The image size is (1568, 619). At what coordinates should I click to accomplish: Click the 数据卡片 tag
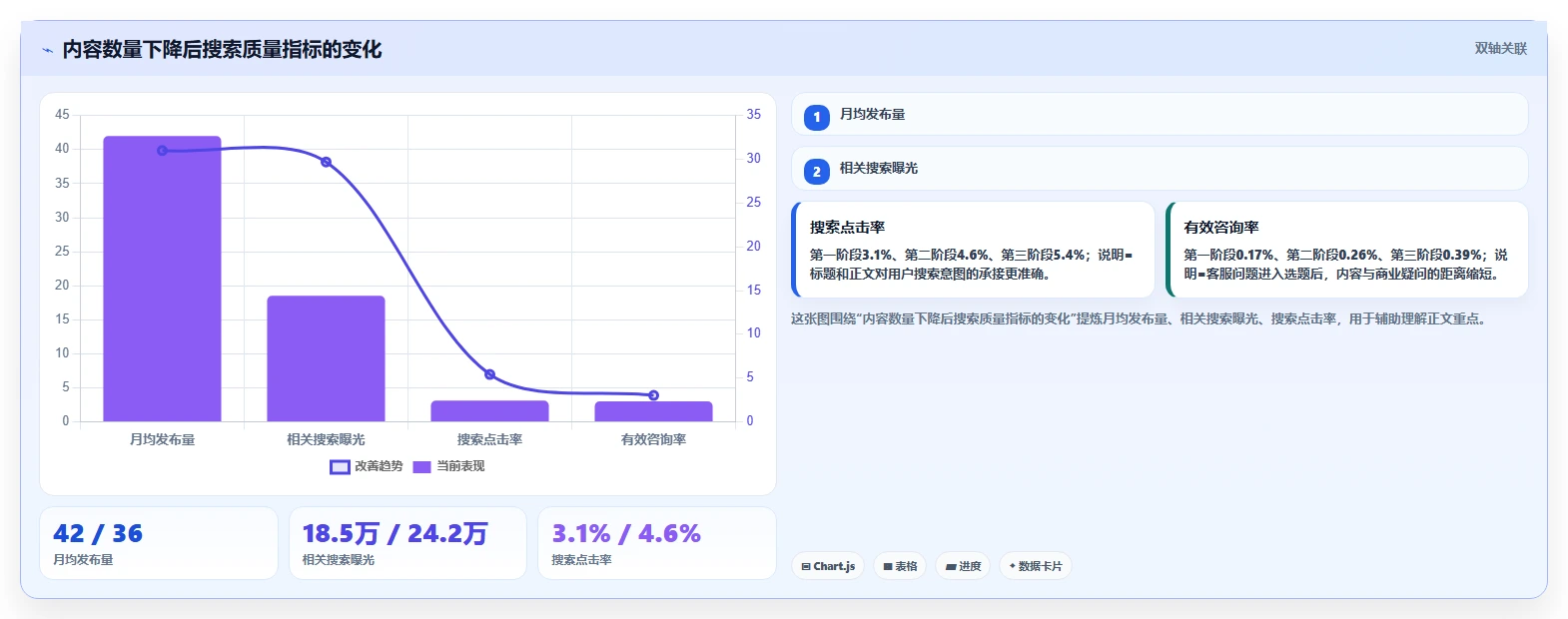click(1036, 566)
